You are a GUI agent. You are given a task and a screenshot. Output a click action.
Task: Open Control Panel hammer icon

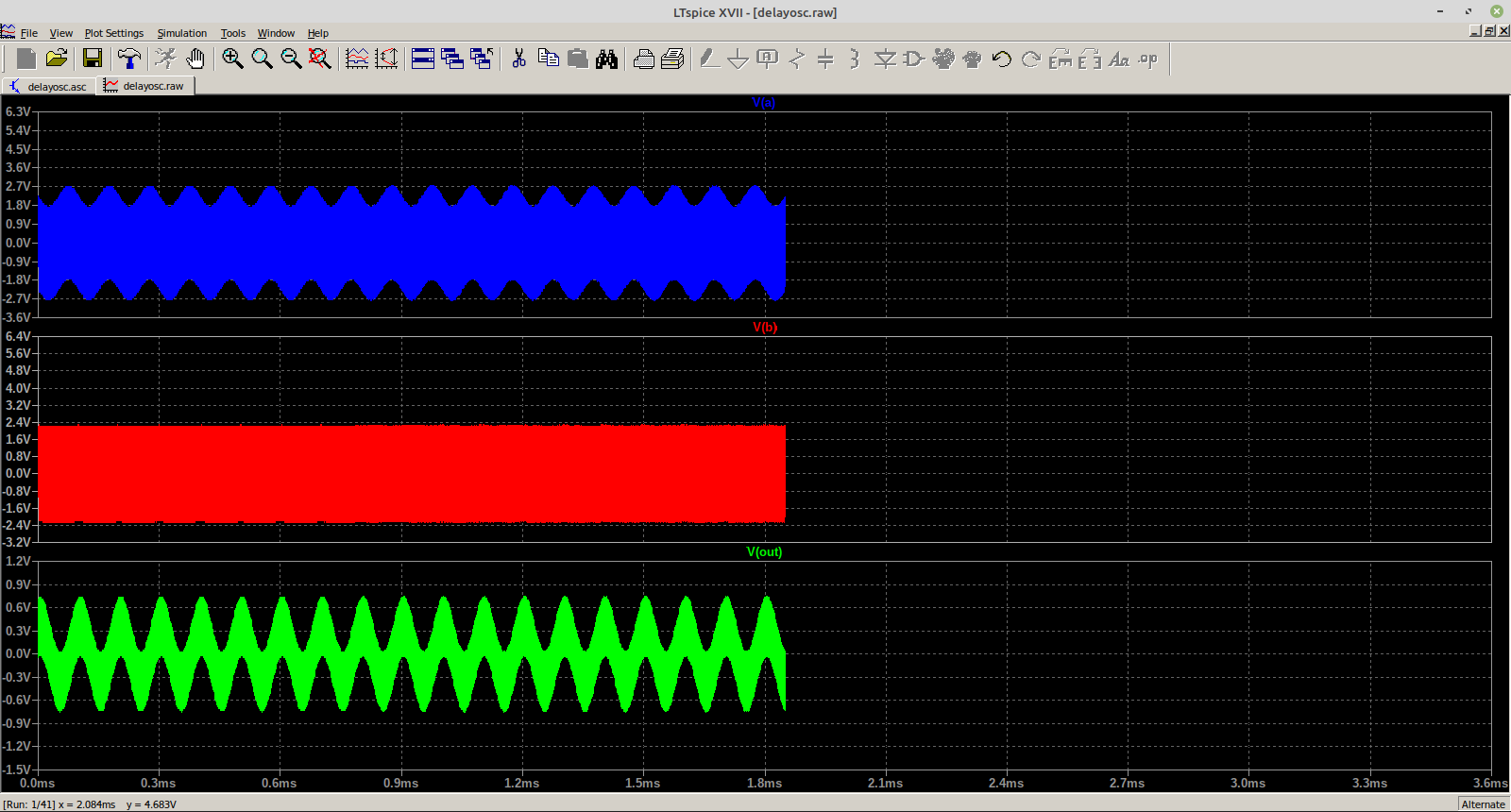click(128, 59)
